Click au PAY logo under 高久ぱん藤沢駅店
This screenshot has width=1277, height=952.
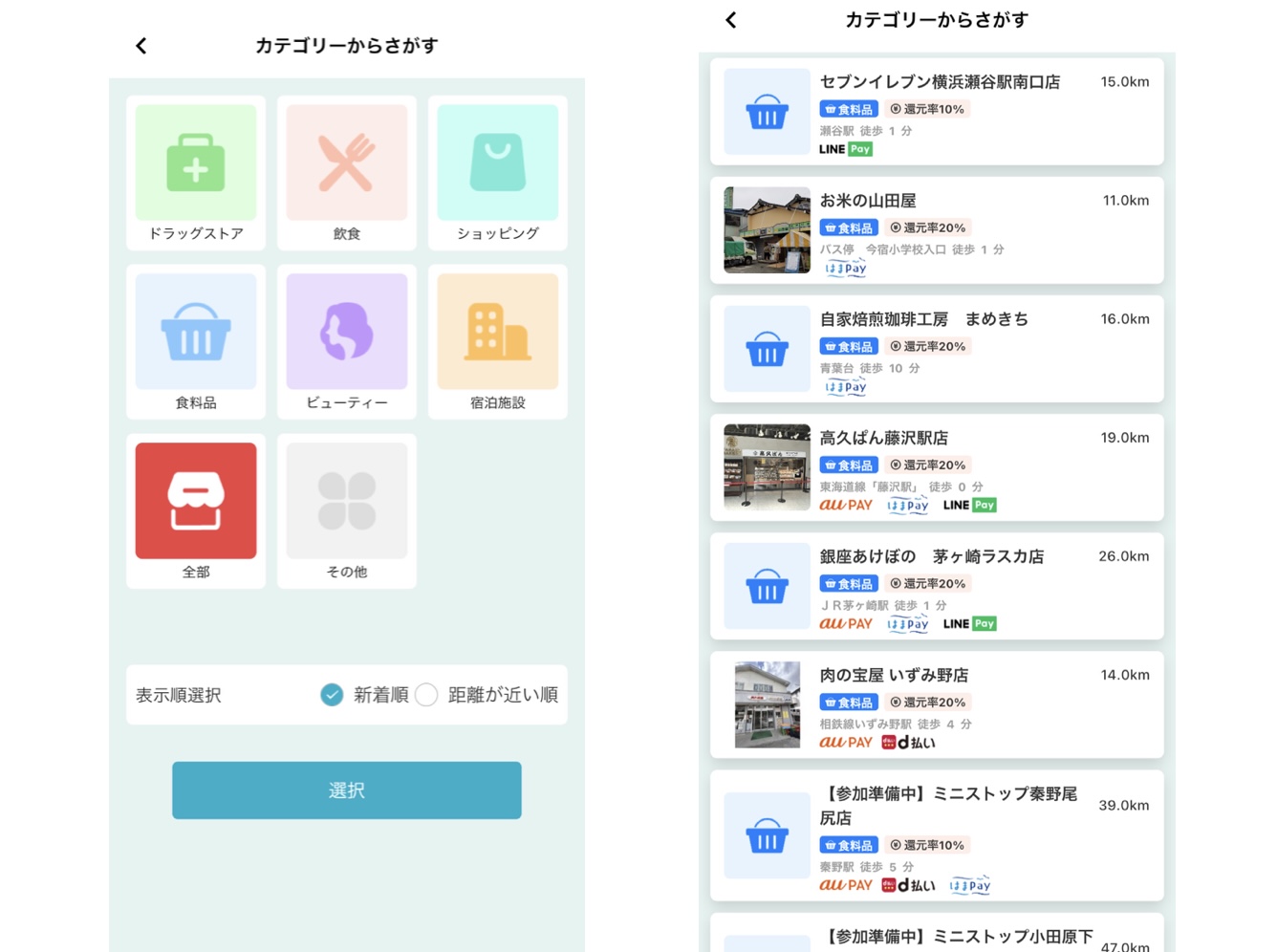coord(846,505)
